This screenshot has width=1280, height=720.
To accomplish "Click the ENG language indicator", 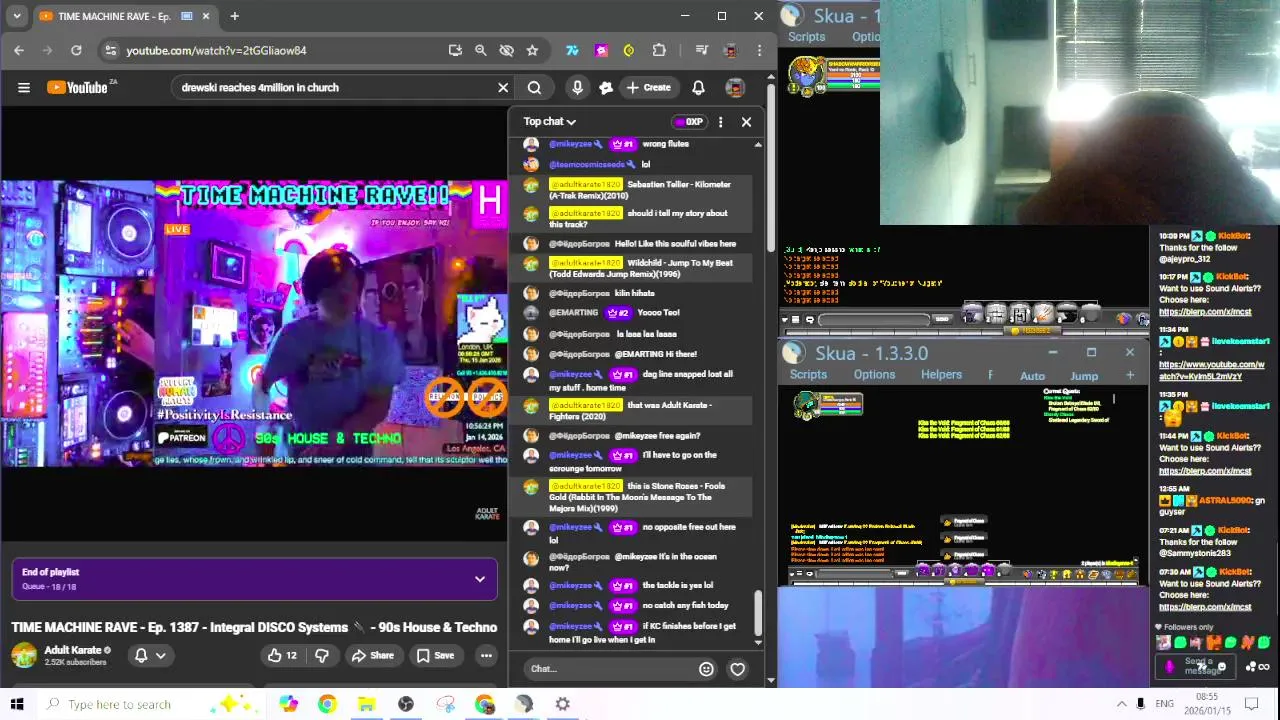I will tap(1164, 704).
